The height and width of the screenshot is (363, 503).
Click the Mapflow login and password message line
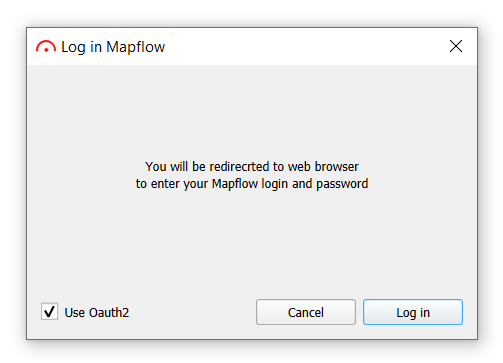tap(252, 184)
